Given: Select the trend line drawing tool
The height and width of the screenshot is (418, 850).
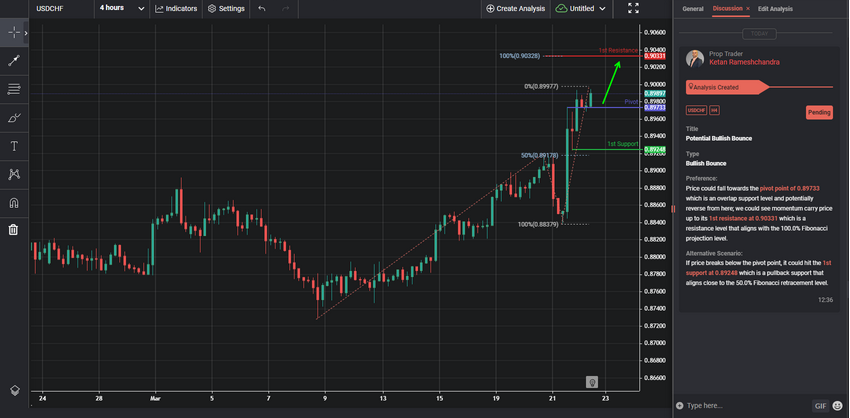Looking at the screenshot, I should [x=14, y=61].
